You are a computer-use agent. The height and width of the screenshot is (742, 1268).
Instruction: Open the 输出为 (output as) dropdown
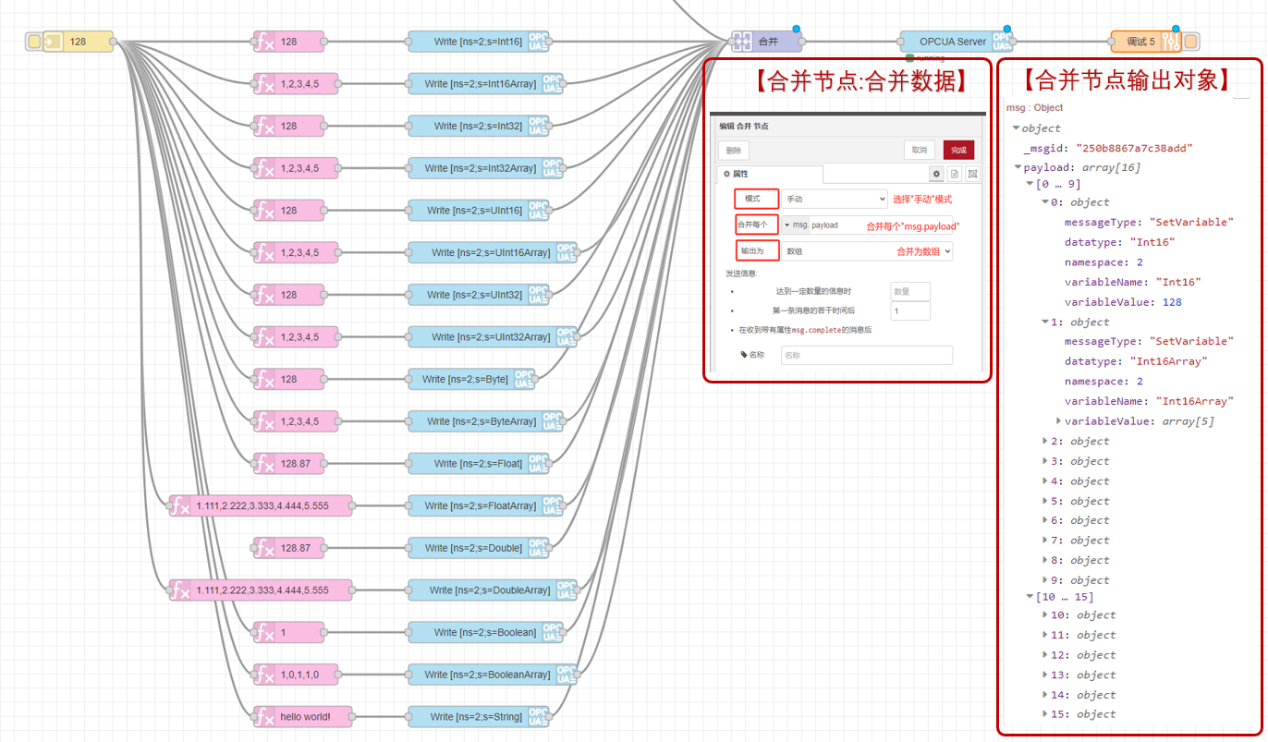[867, 251]
